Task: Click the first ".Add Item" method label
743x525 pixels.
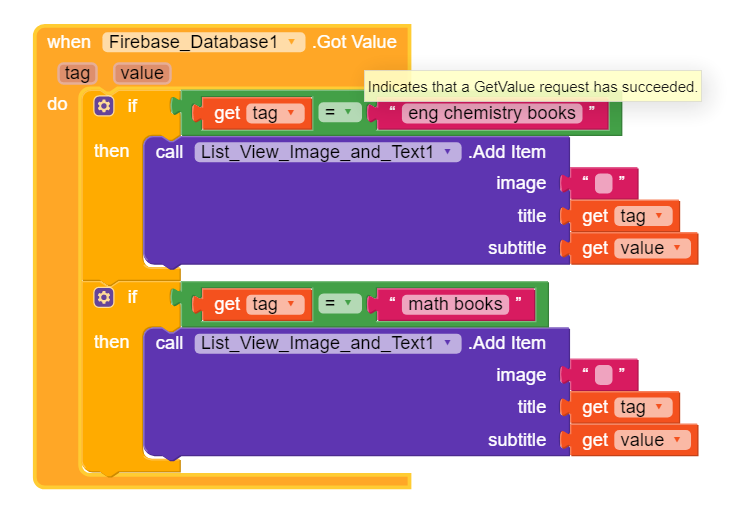Action: tap(507, 152)
